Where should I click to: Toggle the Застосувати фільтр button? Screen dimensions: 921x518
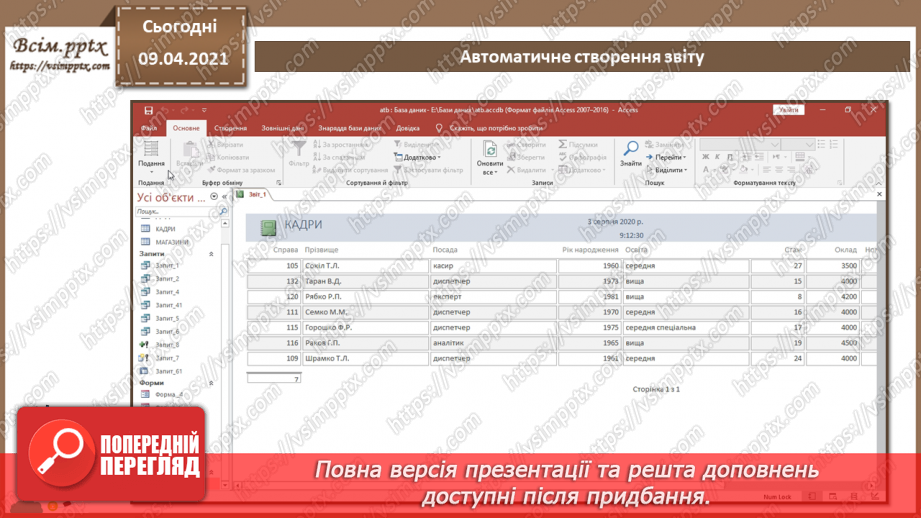[429, 170]
